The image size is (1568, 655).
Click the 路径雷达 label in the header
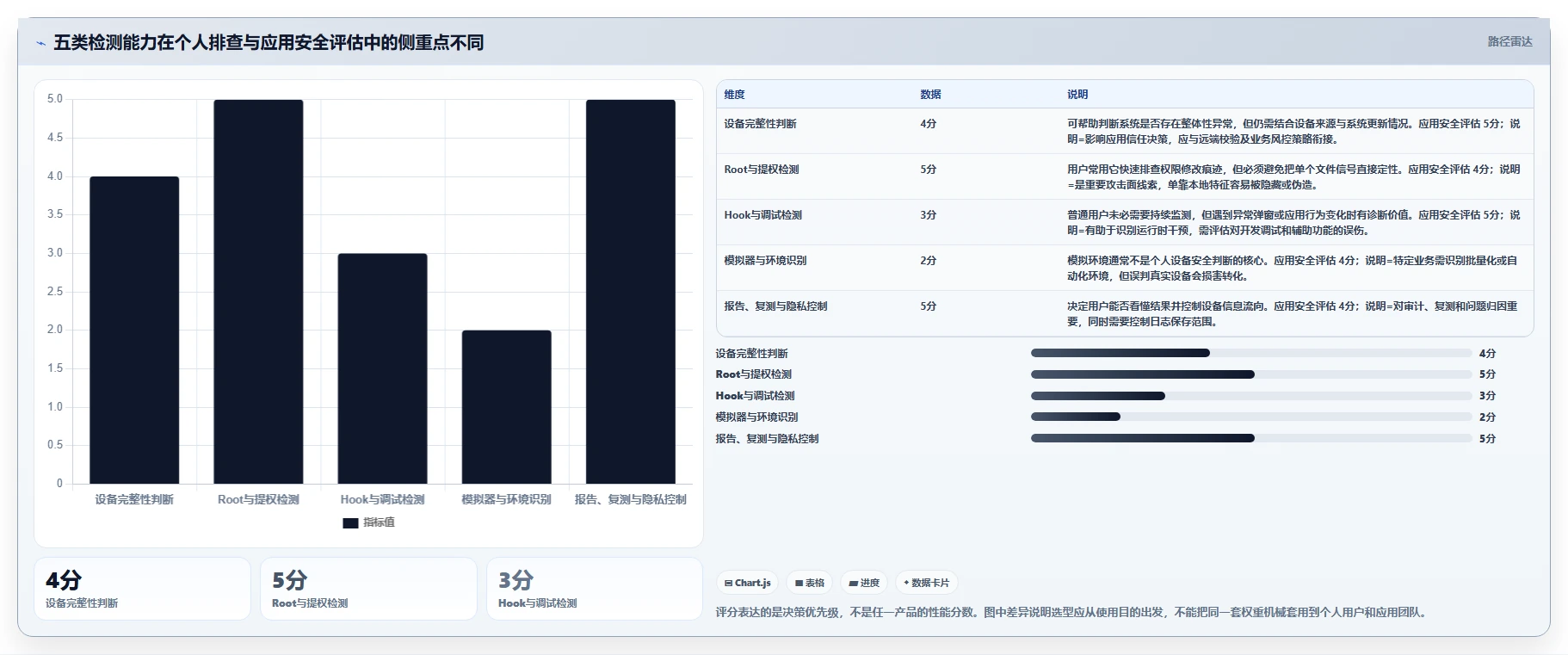click(1509, 41)
